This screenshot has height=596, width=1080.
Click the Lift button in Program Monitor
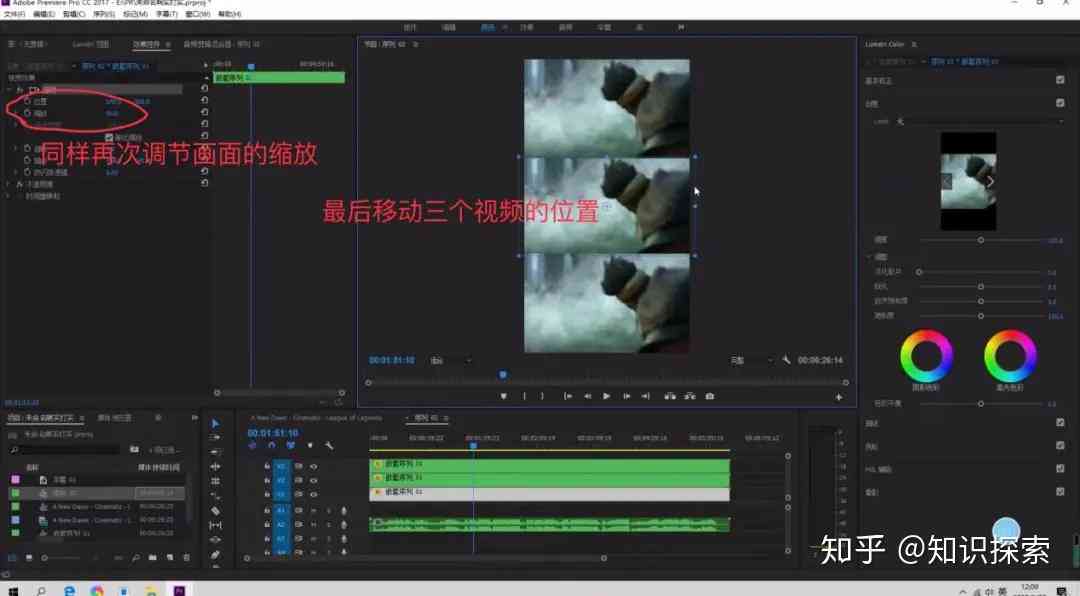pos(669,396)
